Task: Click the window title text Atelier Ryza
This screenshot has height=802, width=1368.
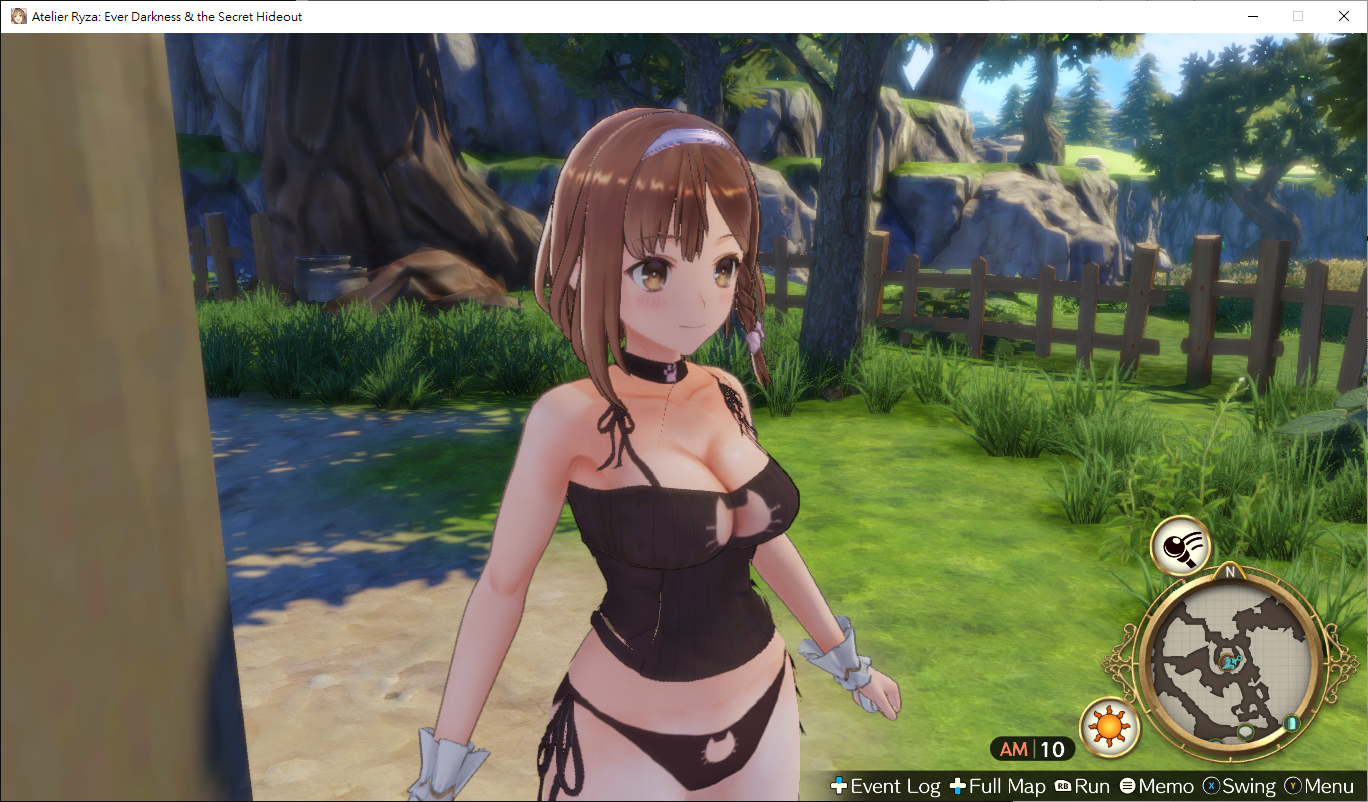Action: tap(167, 16)
